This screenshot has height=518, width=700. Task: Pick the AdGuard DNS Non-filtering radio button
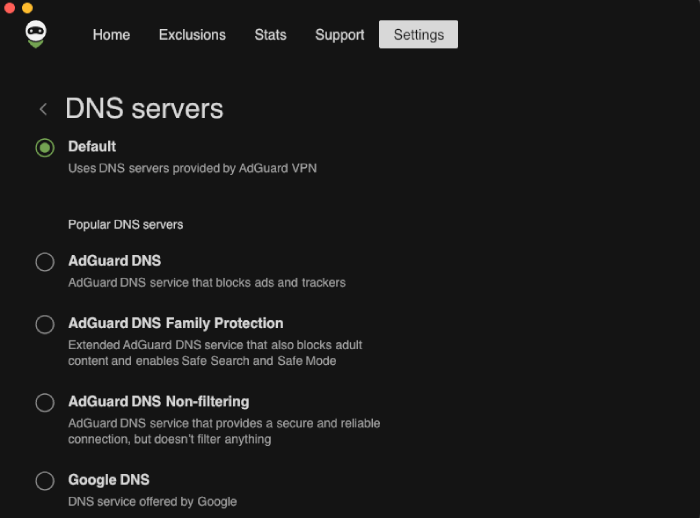[45, 403]
